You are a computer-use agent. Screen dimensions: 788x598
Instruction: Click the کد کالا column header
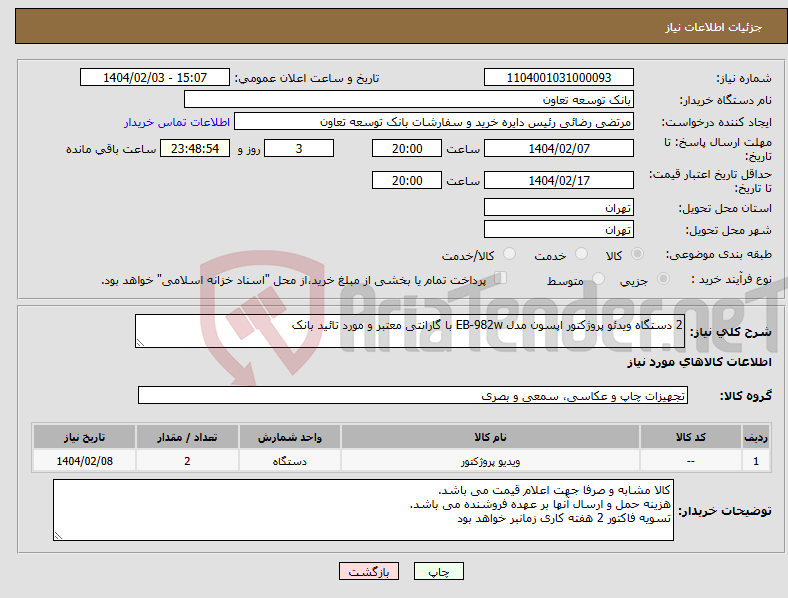[x=691, y=437]
